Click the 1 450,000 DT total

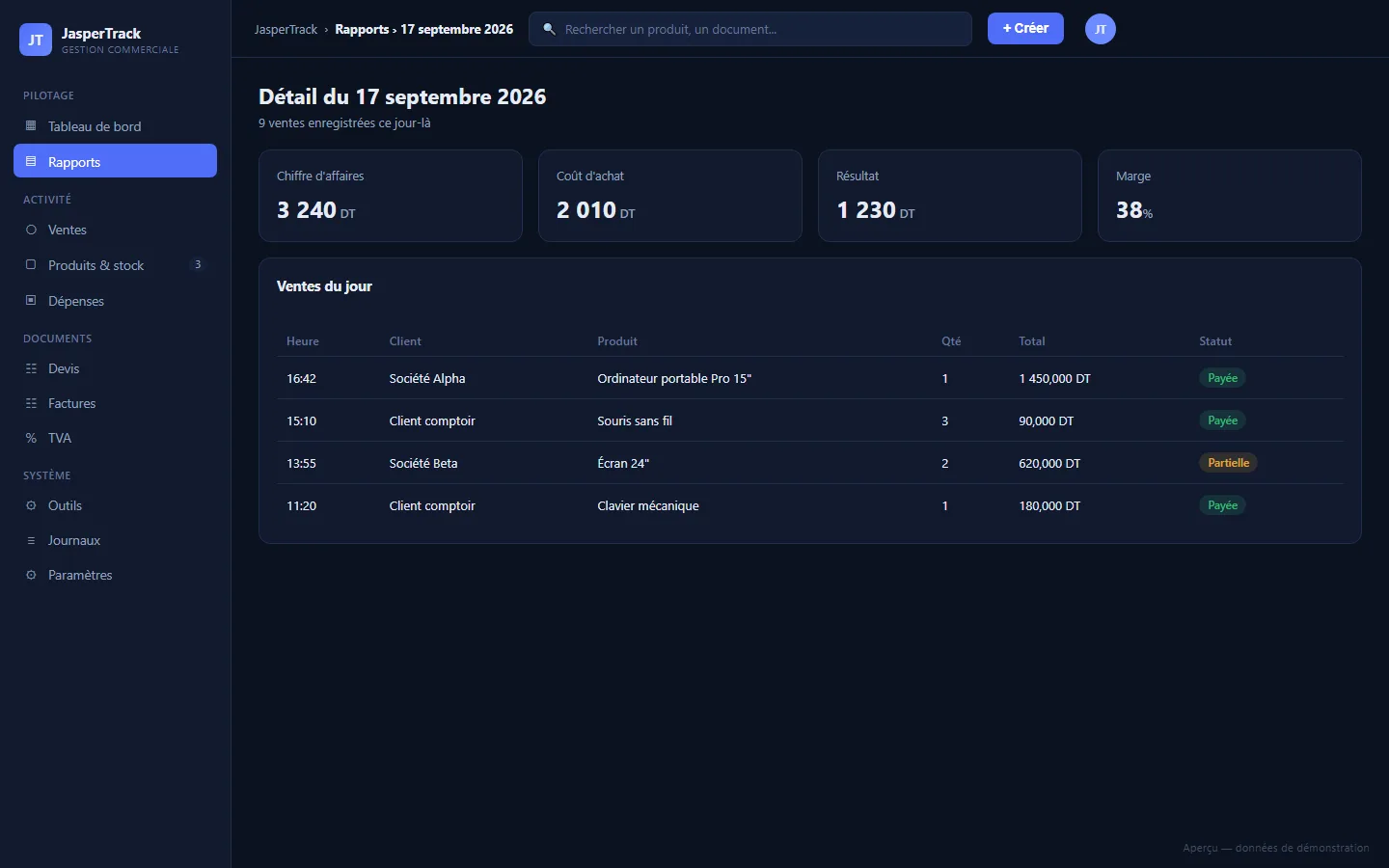1054,378
